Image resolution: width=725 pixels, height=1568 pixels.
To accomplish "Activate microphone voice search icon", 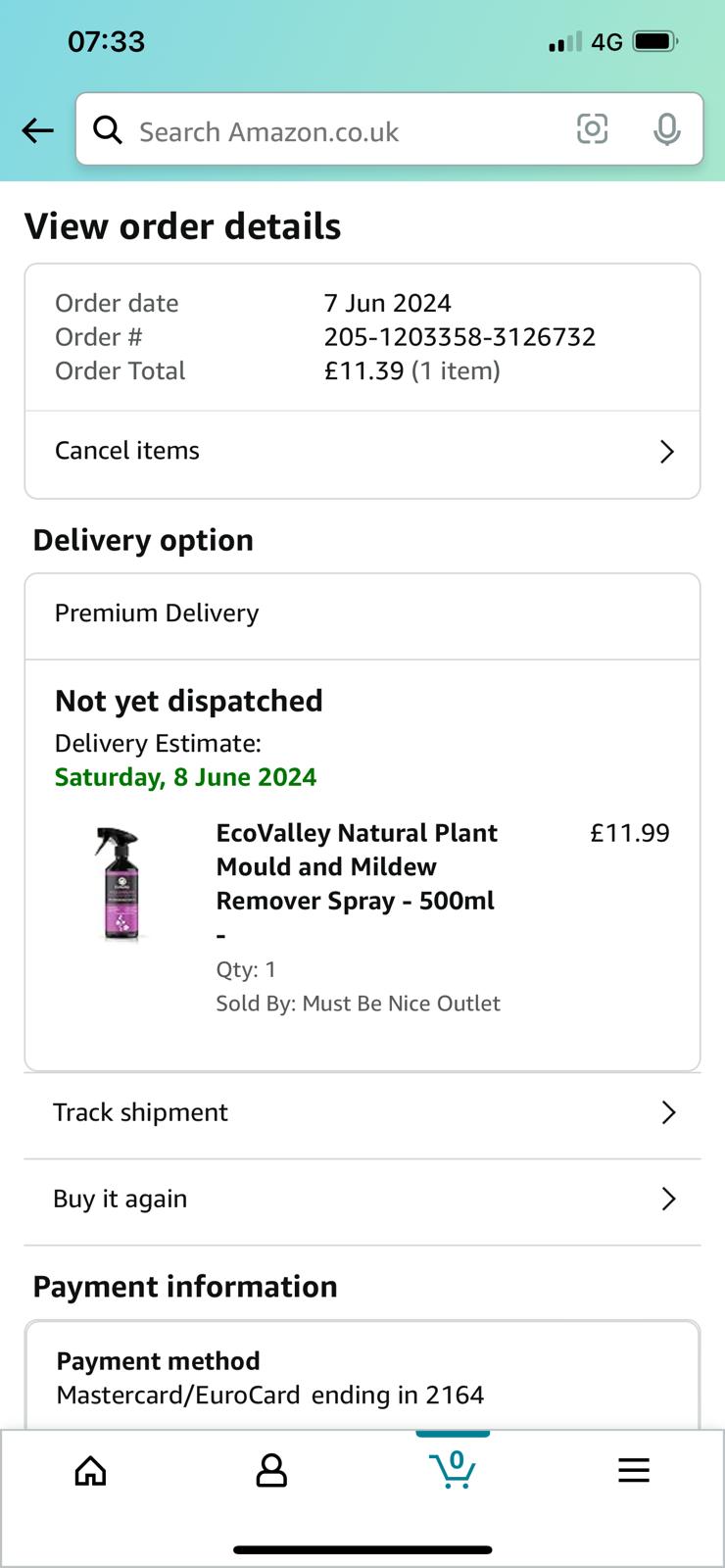I will (x=667, y=129).
